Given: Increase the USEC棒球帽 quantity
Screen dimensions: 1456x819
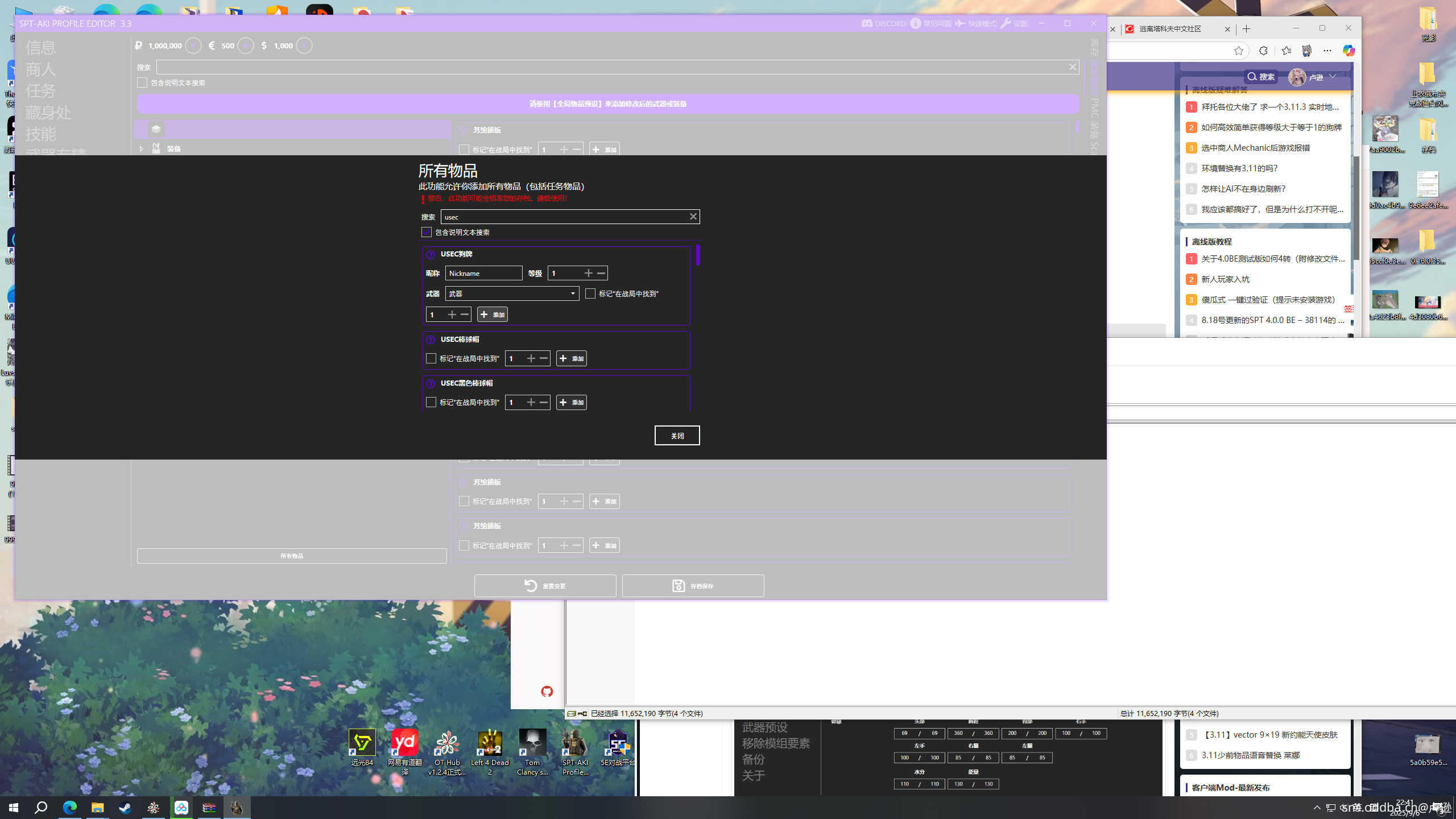Looking at the screenshot, I should pos(531,358).
